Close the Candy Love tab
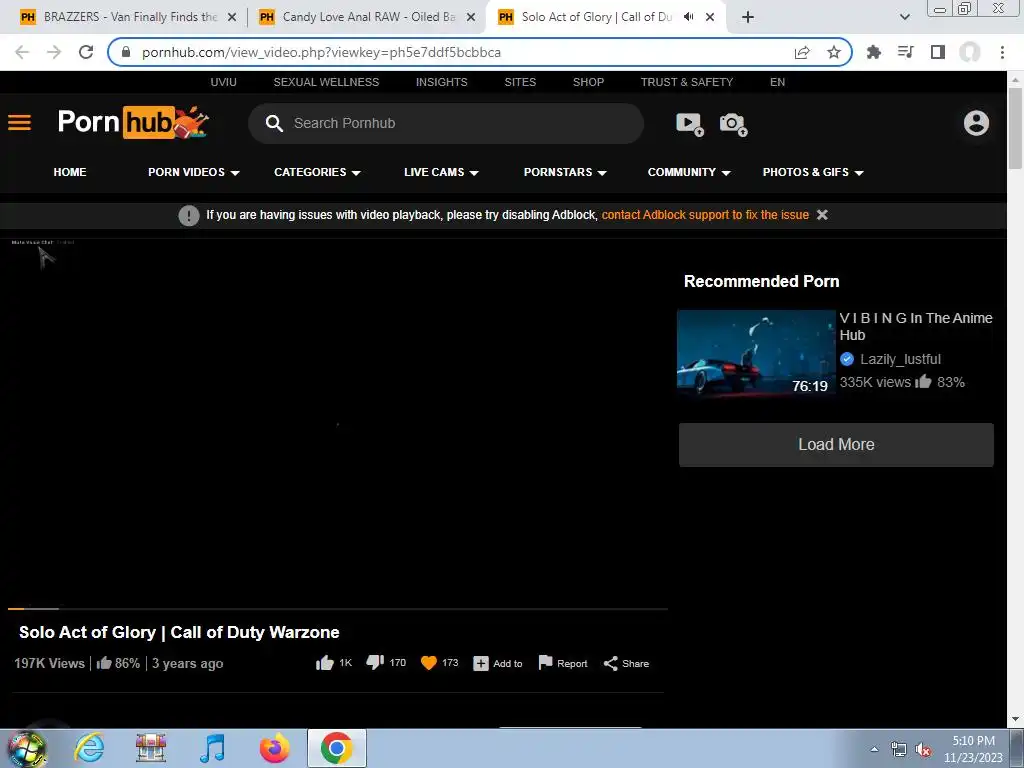Screen dimensions: 1024x768 pos(471,17)
